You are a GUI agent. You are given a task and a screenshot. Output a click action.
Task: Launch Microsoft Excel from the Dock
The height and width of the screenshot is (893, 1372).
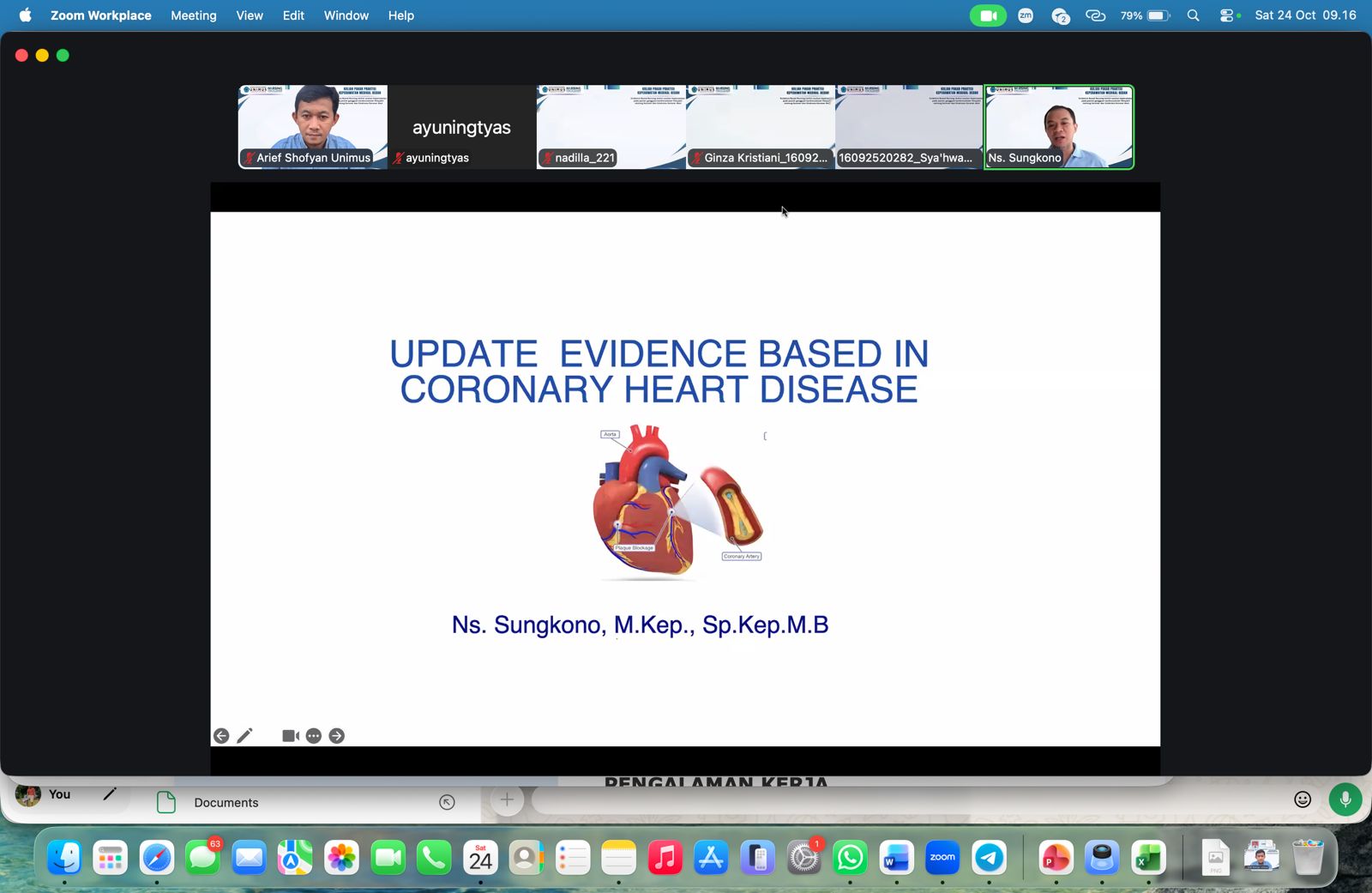click(x=1148, y=858)
